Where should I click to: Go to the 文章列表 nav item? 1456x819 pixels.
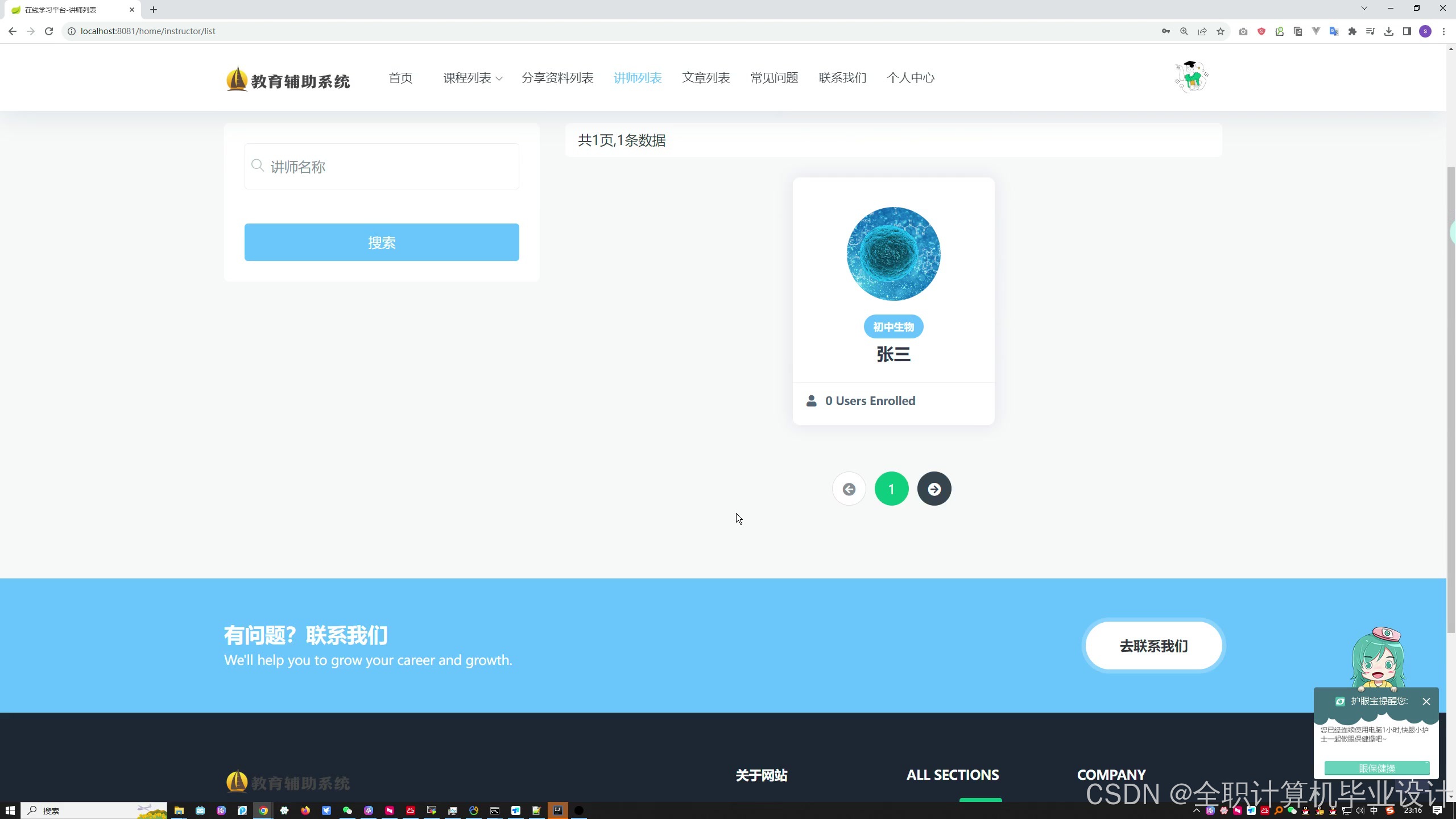(x=706, y=78)
